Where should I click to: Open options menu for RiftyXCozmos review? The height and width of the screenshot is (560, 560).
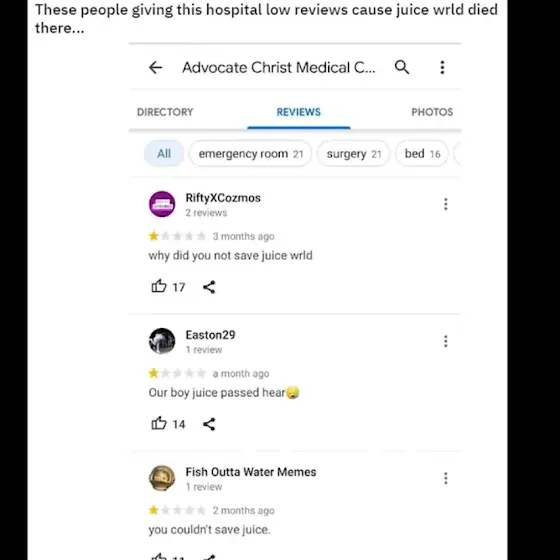click(445, 204)
